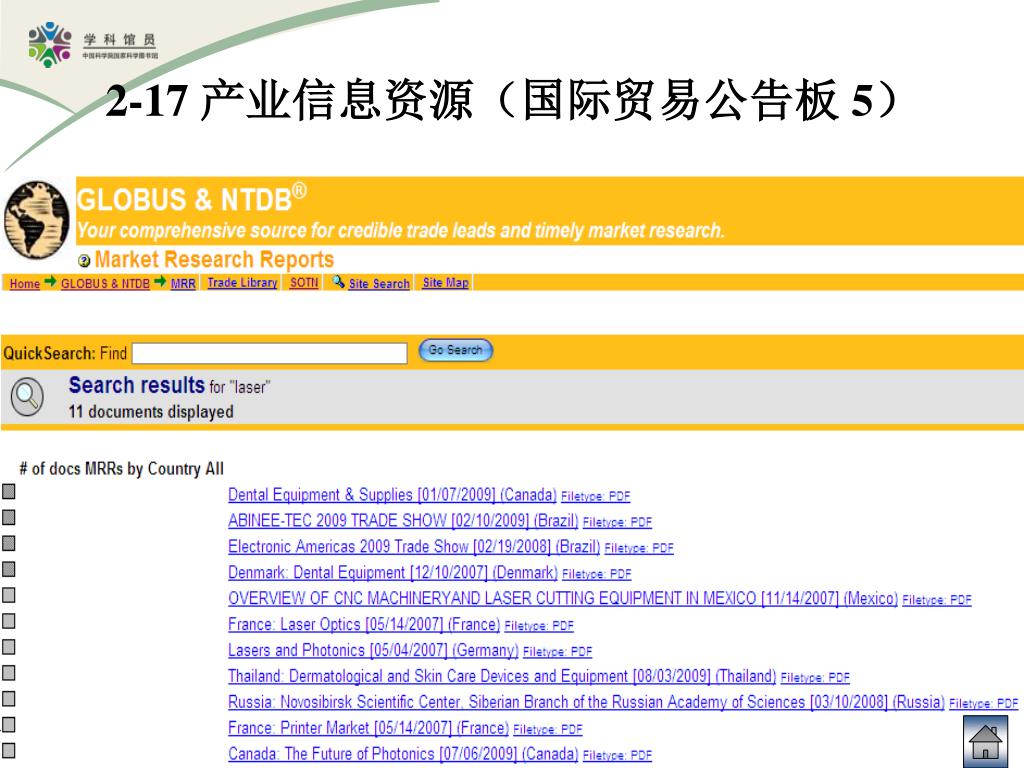1024x768 pixels.
Task: Open Dental Equipment & Supplies Canada report
Action: click(x=392, y=495)
